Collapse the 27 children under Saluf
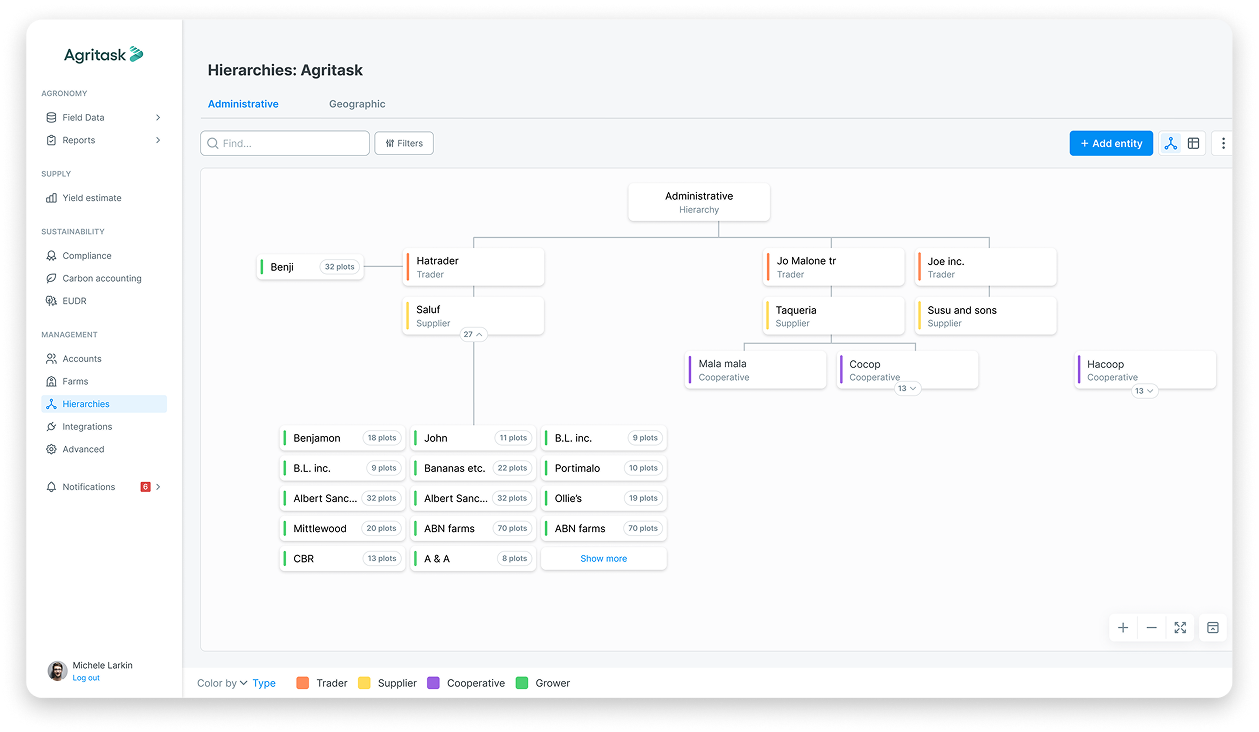Image resolution: width=1259 pixels, height=732 pixels. 473,335
